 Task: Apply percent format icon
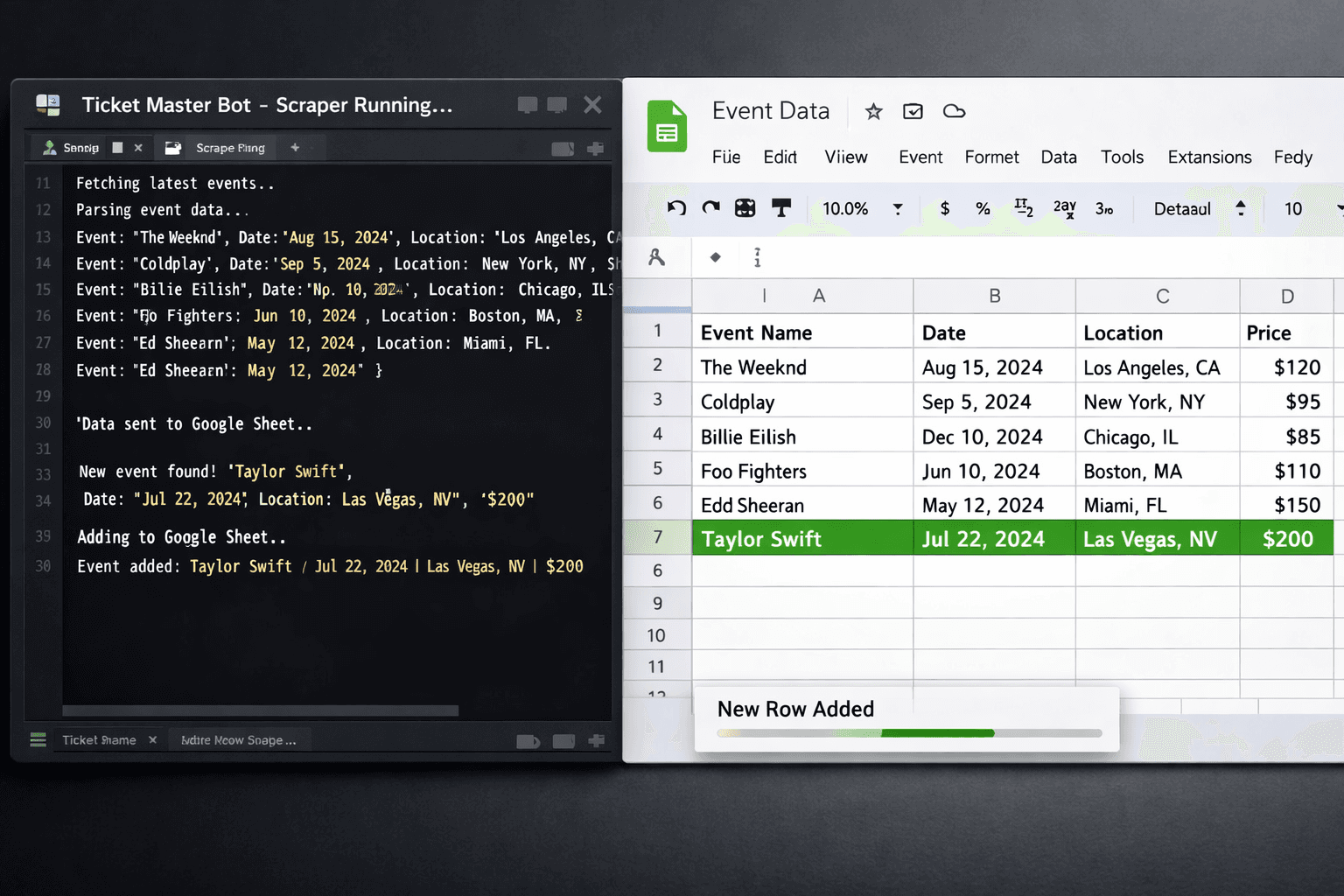click(983, 208)
